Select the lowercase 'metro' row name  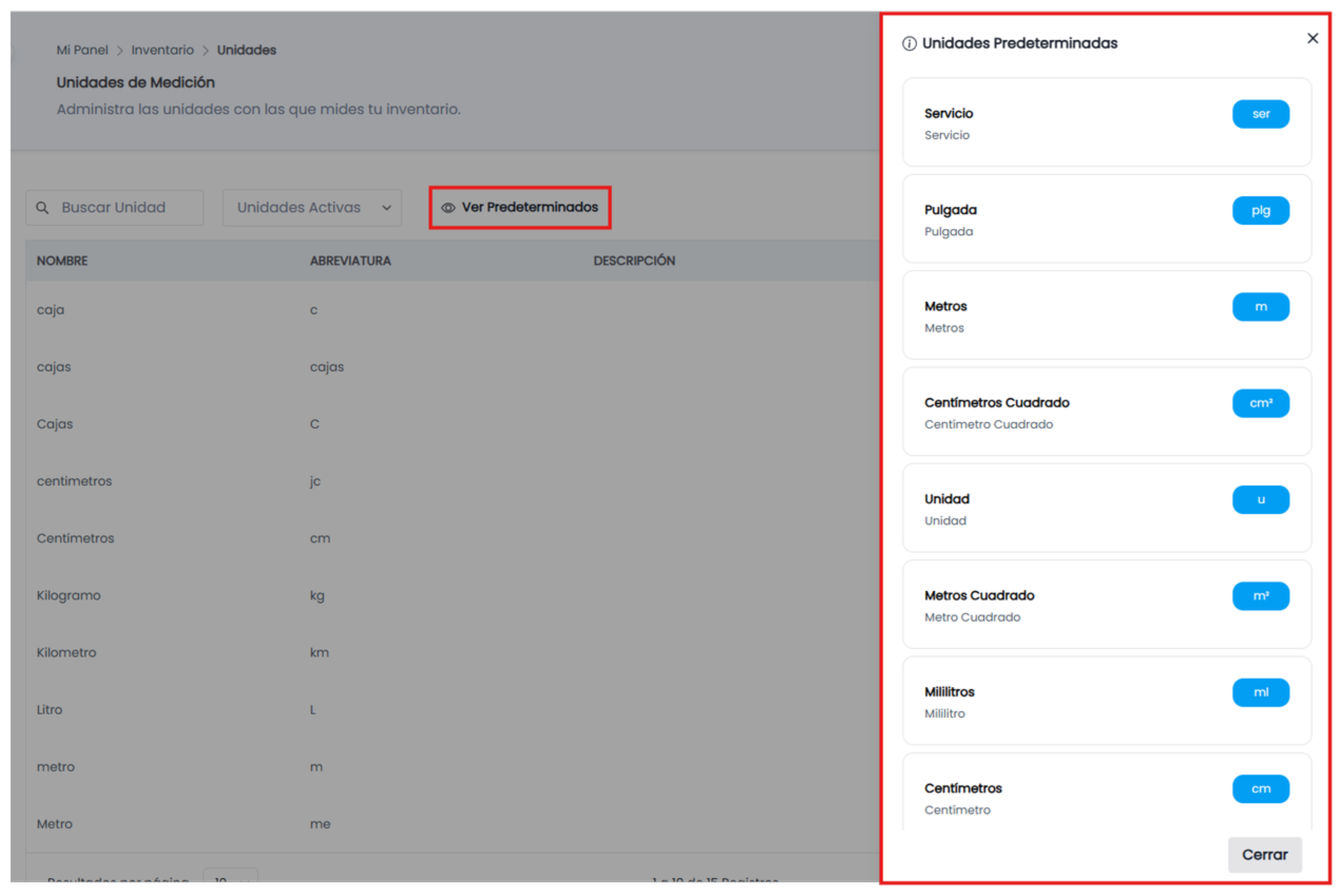coord(56,767)
